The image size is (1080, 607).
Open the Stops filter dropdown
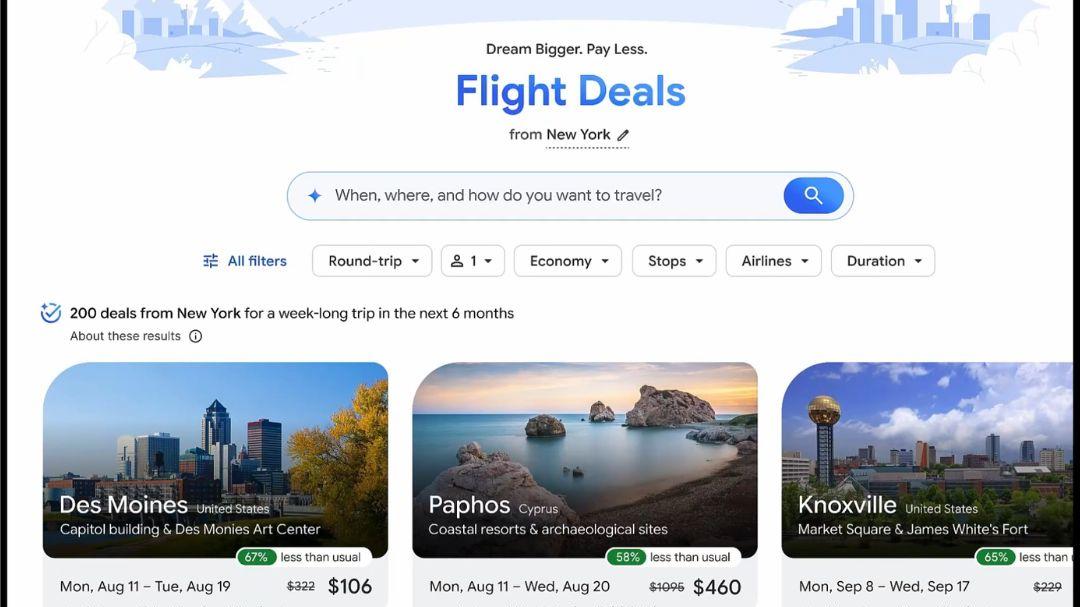tap(674, 261)
